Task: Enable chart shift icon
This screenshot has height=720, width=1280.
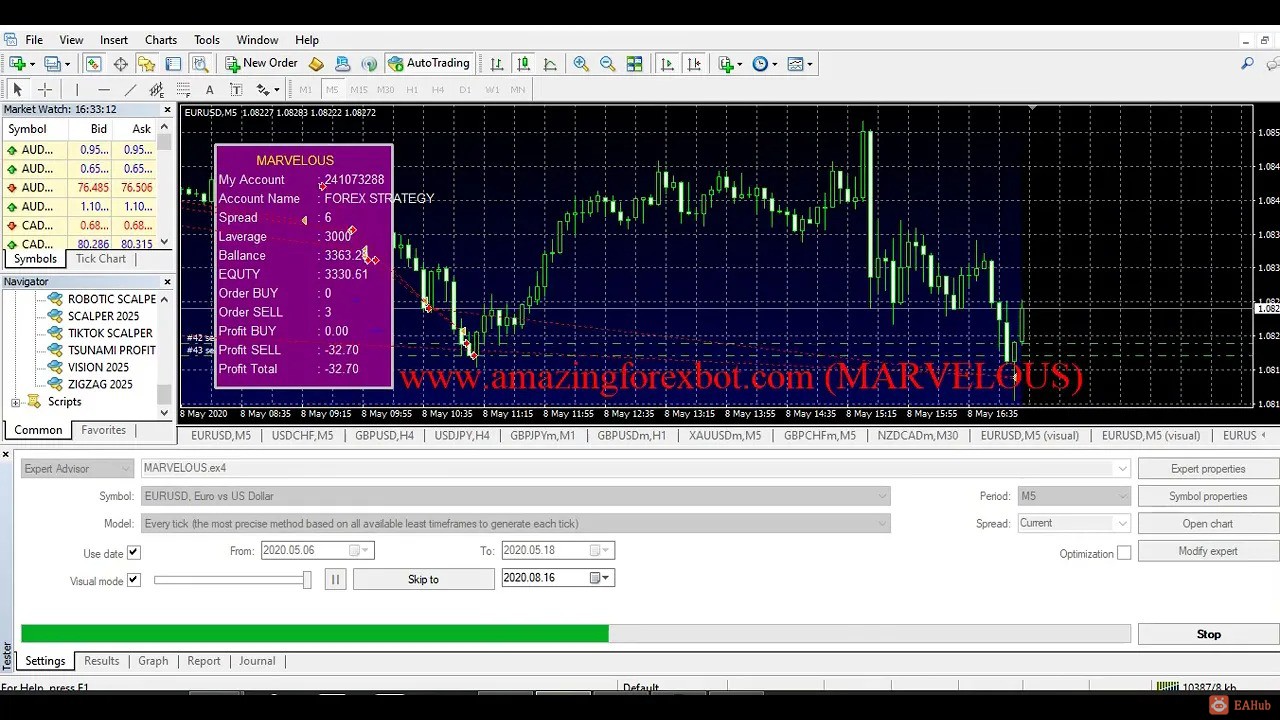Action: [x=694, y=64]
